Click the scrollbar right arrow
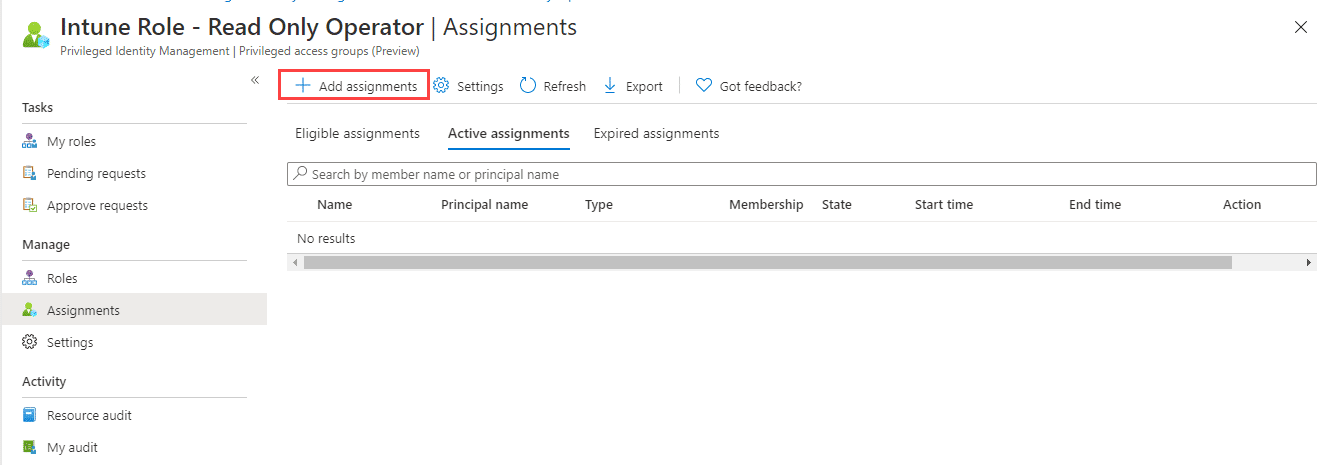Screen dimensions: 1327x465 tap(1309, 262)
